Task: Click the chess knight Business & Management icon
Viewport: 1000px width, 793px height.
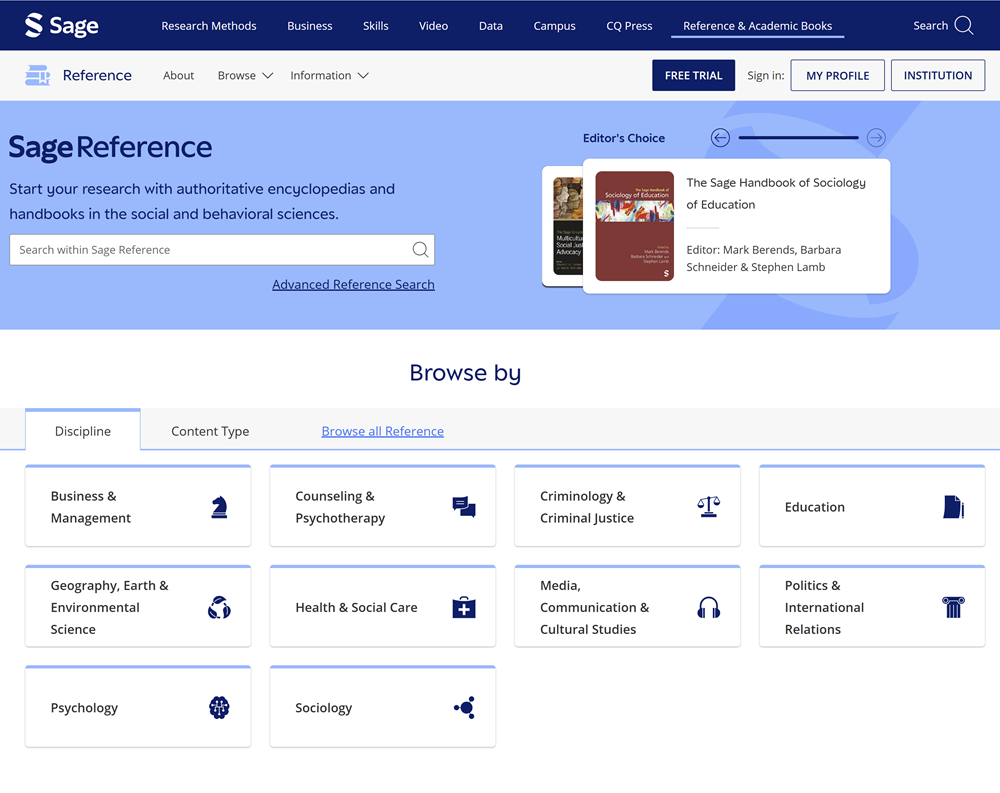Action: click(219, 507)
